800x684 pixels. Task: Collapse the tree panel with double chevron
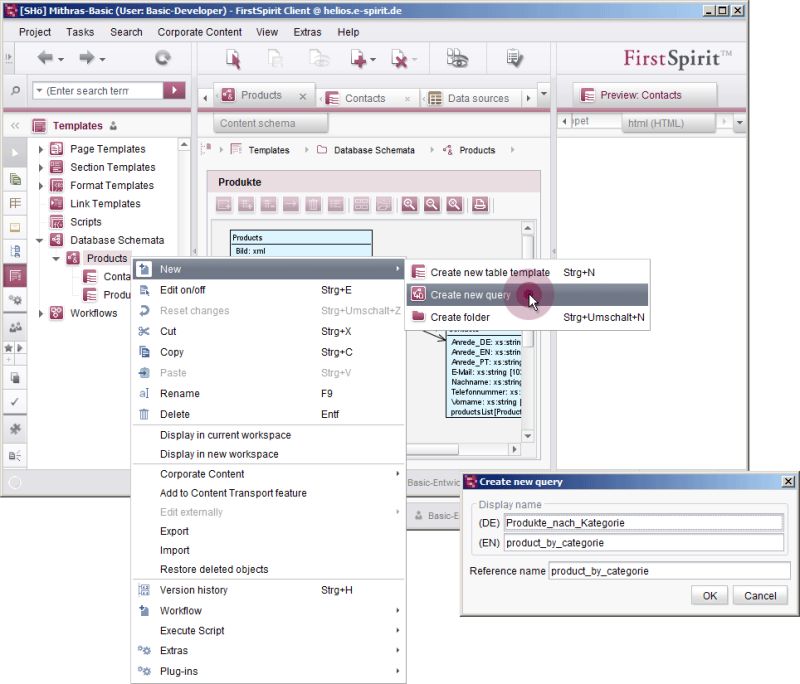(15, 125)
